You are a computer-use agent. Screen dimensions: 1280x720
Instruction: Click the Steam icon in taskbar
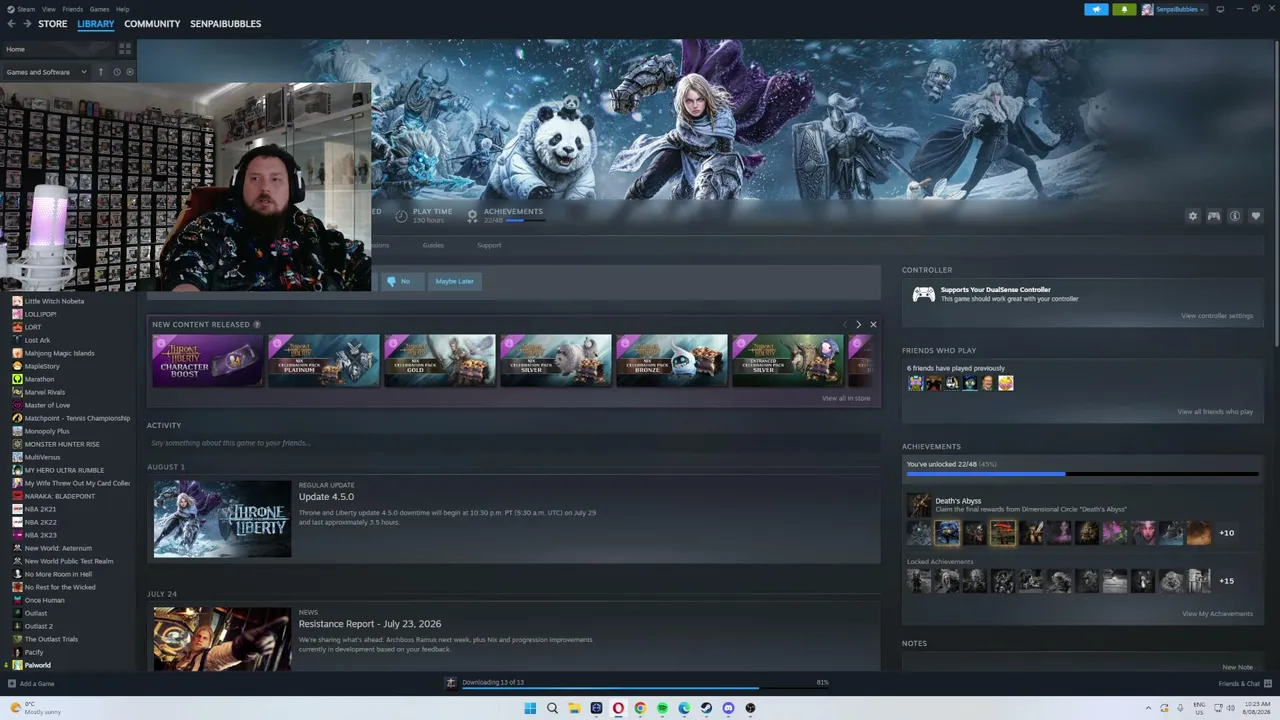click(x=706, y=708)
